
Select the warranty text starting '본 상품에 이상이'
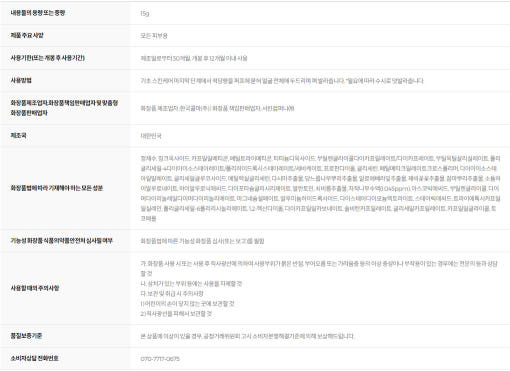click(247, 336)
